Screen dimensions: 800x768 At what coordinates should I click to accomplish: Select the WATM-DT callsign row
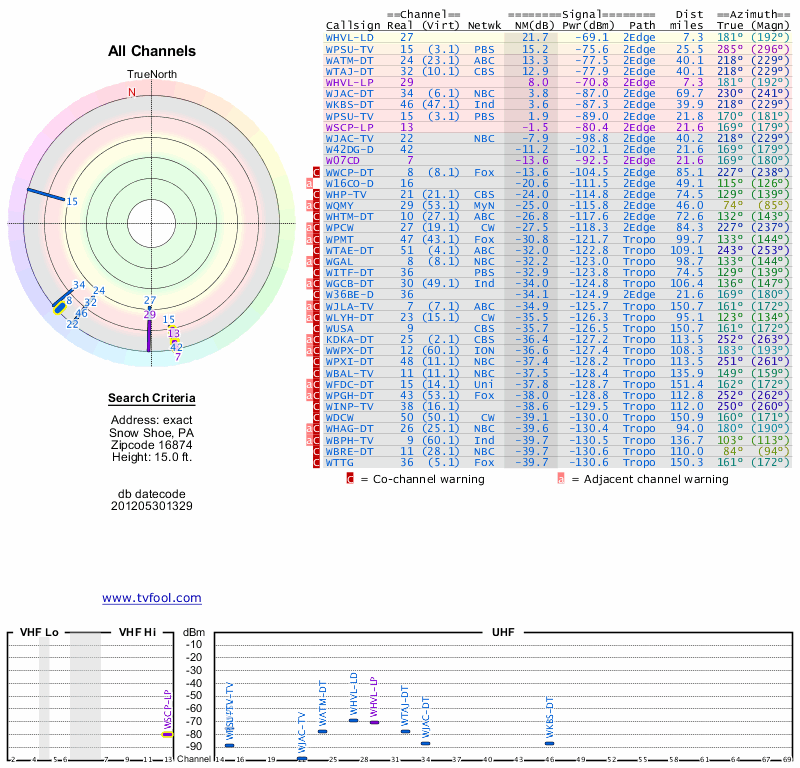tap(350, 59)
